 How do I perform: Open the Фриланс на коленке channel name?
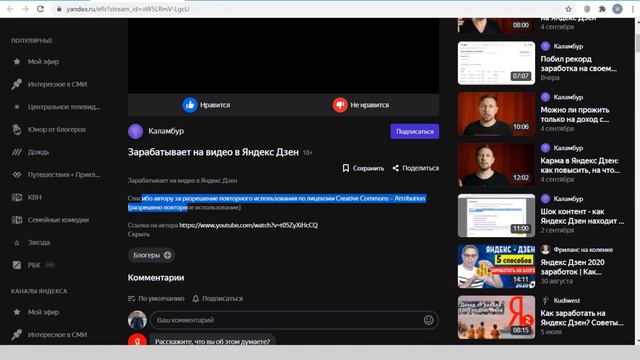pos(583,249)
